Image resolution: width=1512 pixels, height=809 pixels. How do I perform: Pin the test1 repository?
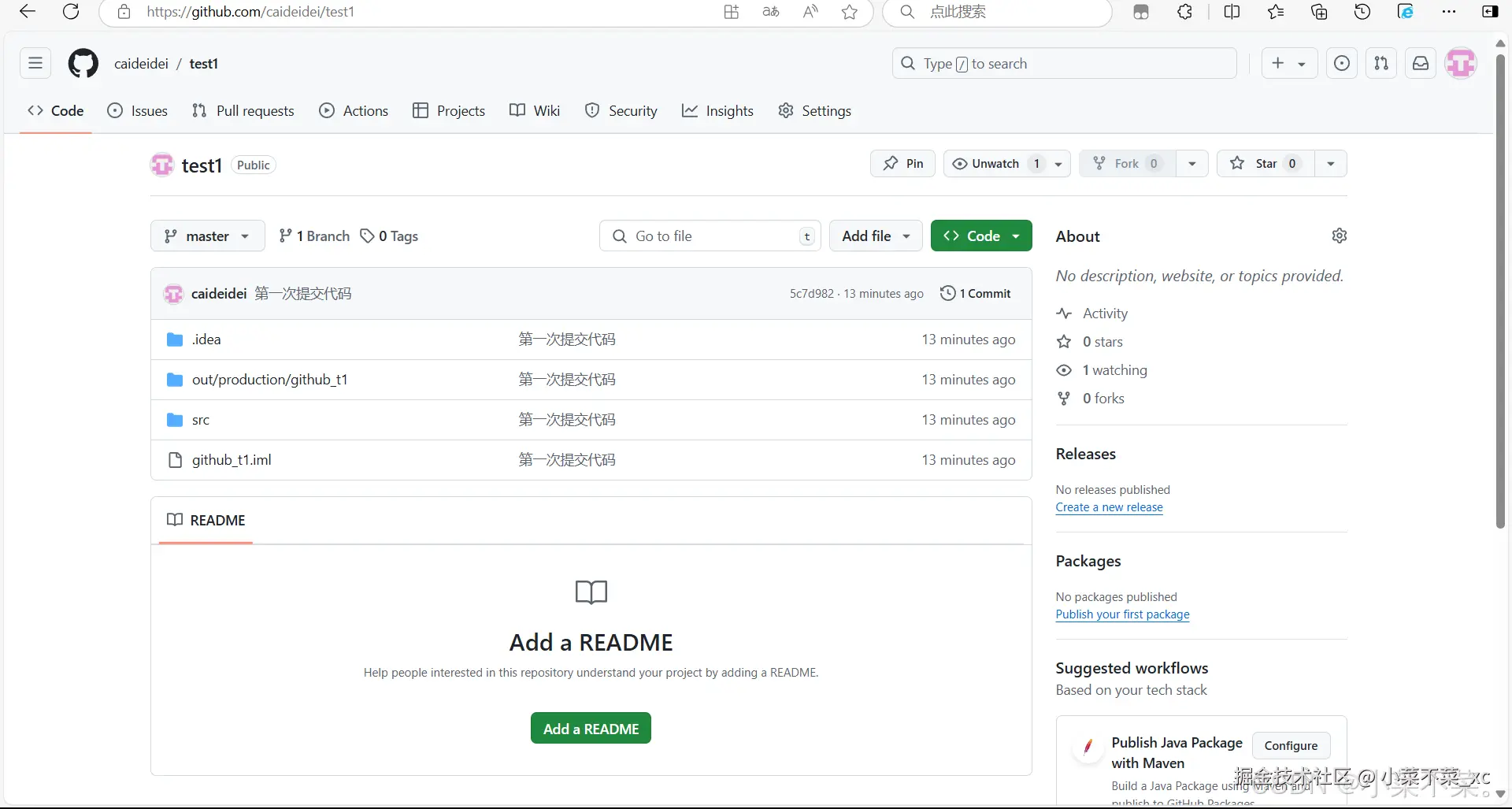[902, 164]
